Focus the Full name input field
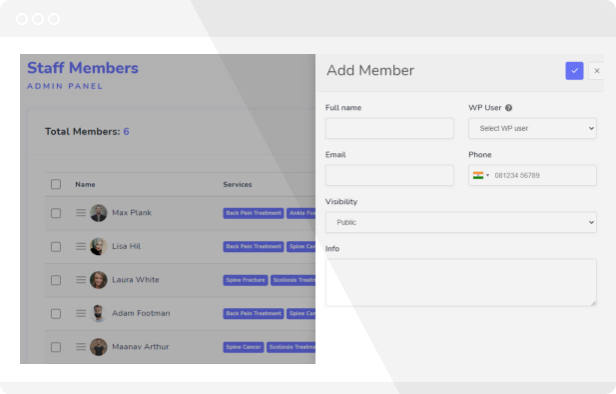Image resolution: width=616 pixels, height=394 pixels. tap(389, 128)
